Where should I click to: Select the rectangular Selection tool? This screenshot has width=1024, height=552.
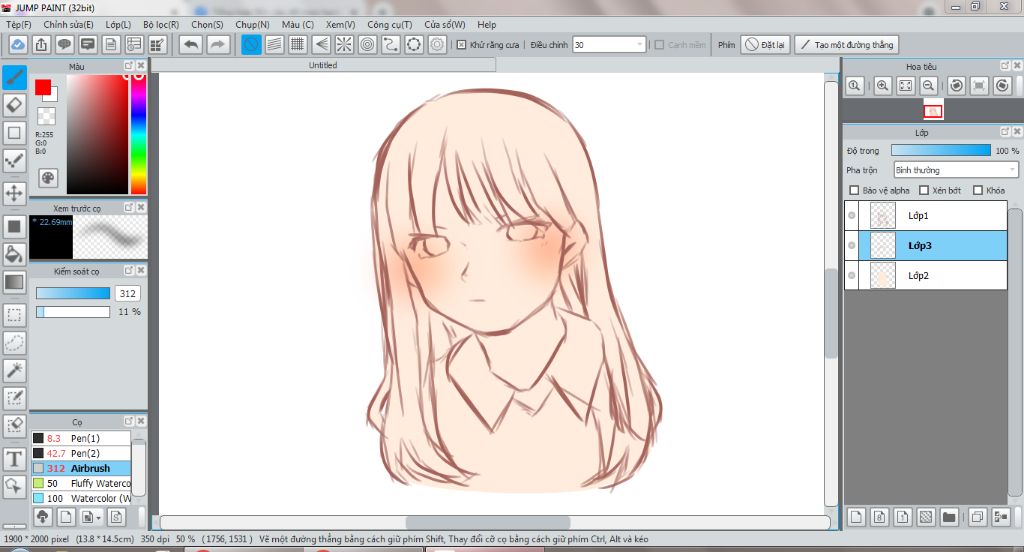tap(14, 315)
